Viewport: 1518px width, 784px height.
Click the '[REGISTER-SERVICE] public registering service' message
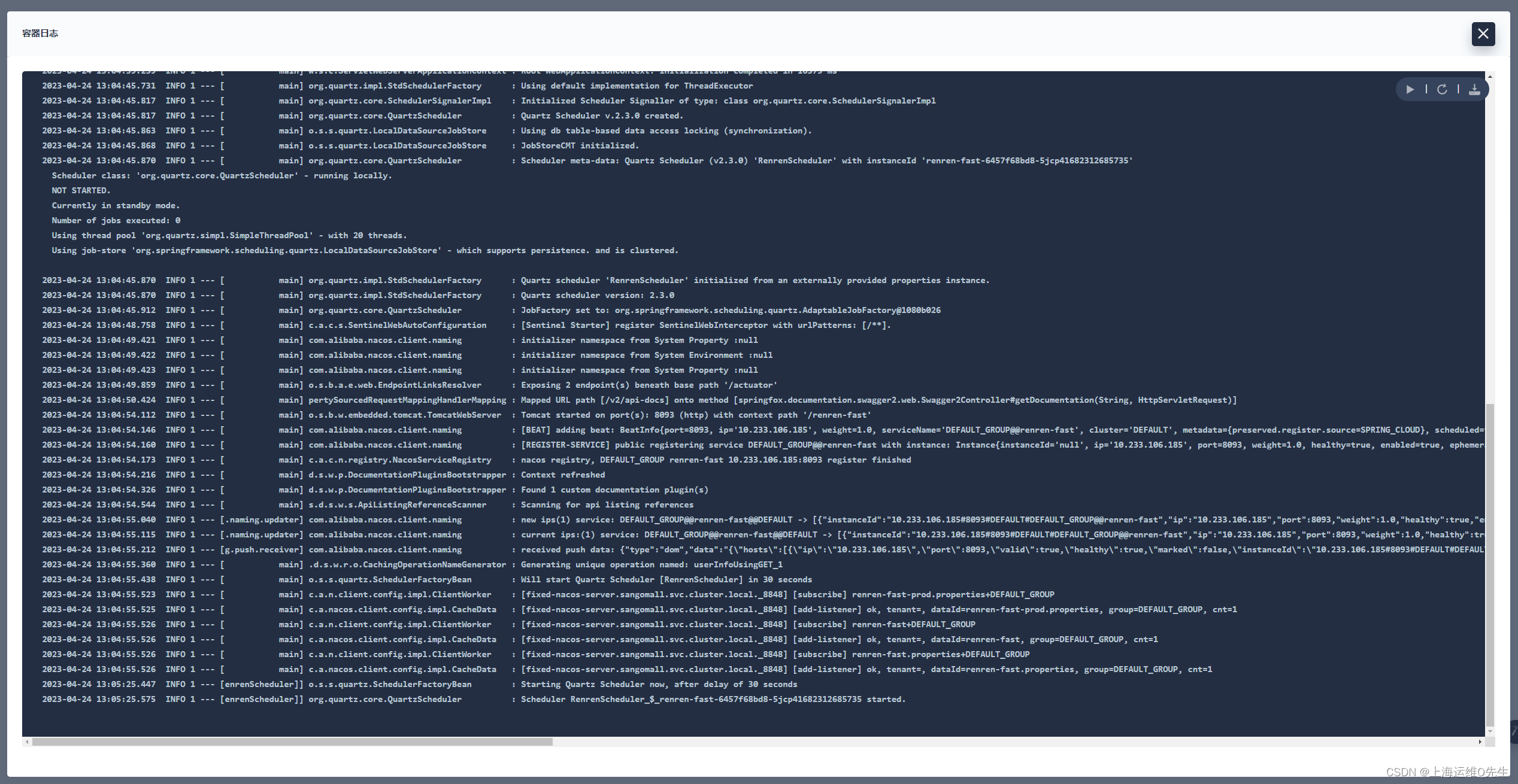(1003, 445)
